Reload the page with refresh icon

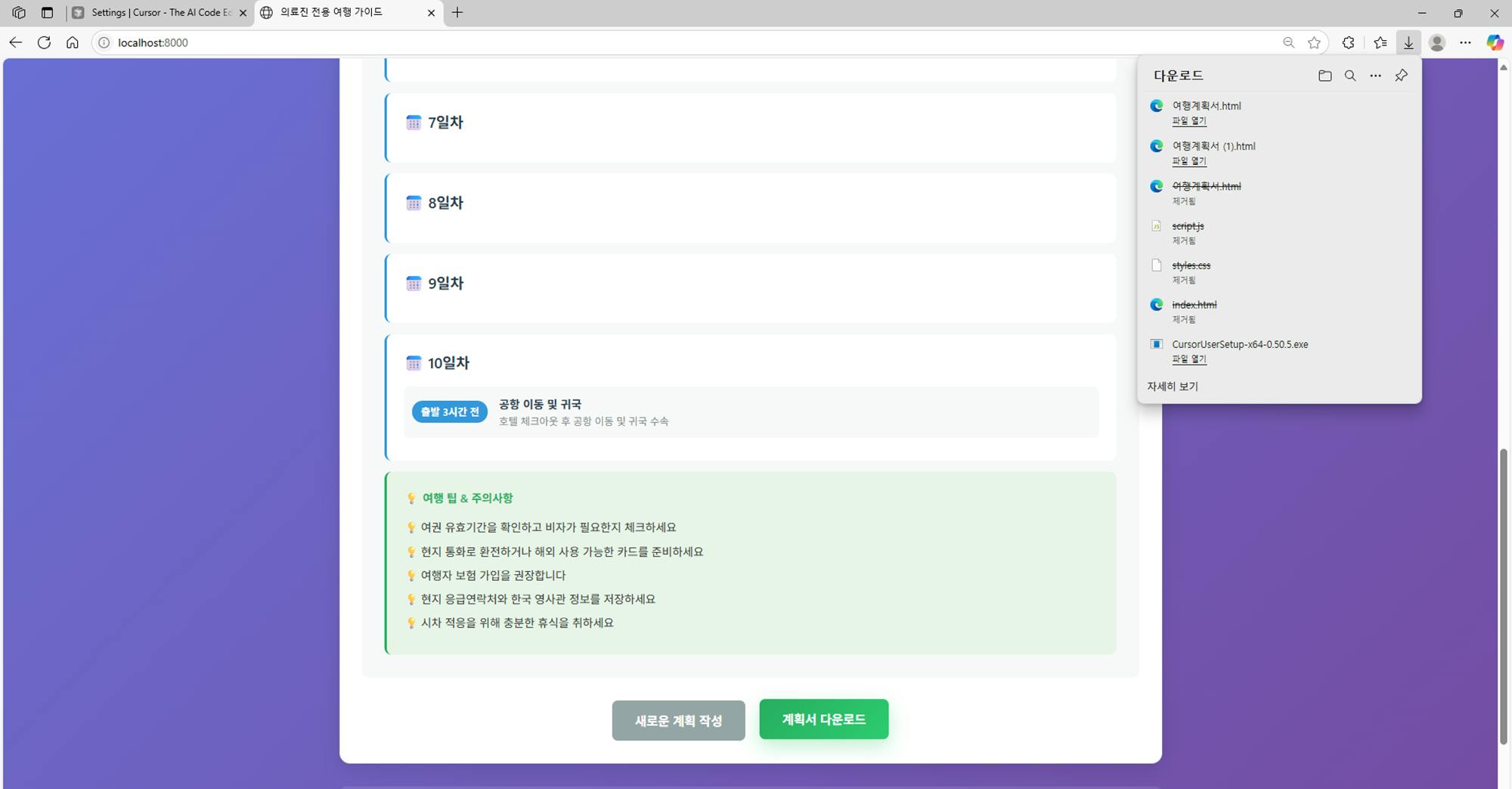[44, 42]
